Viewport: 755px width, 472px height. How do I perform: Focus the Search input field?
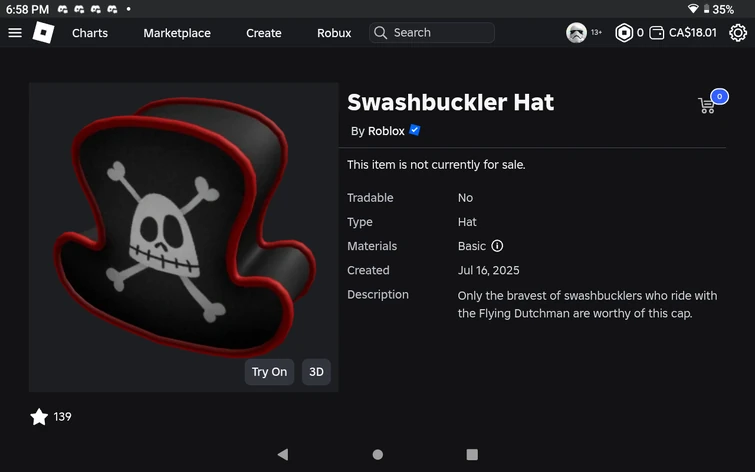[432, 33]
